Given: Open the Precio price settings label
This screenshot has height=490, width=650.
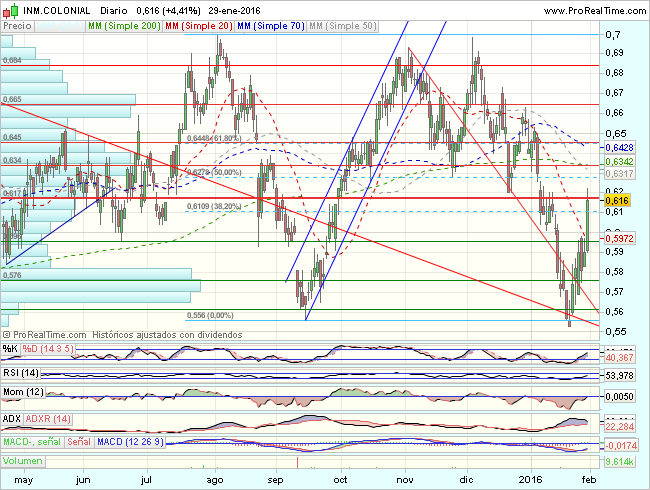Looking at the screenshot, I should coord(17,26).
